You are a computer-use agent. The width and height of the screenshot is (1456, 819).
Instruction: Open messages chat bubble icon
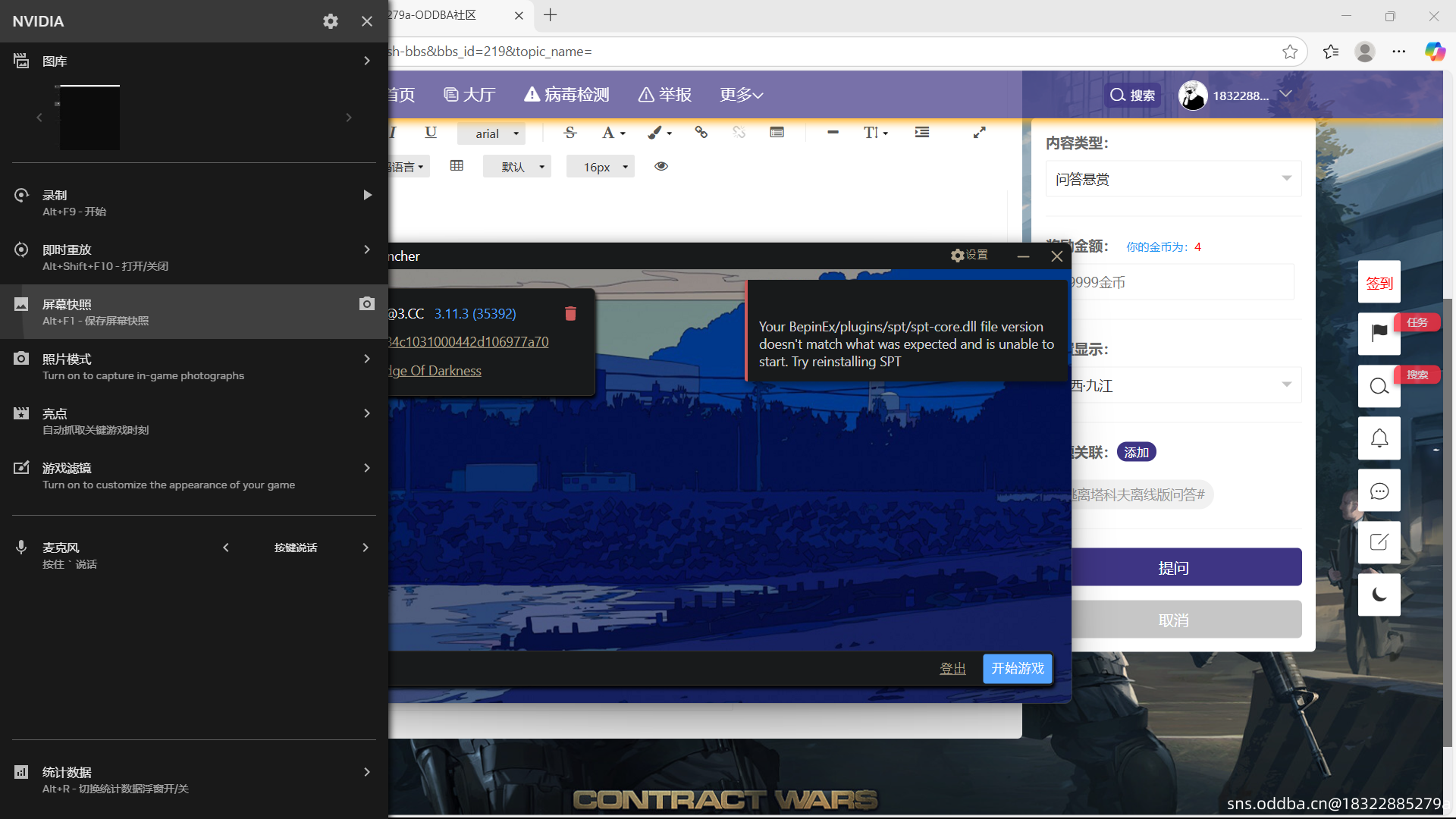[x=1379, y=491]
